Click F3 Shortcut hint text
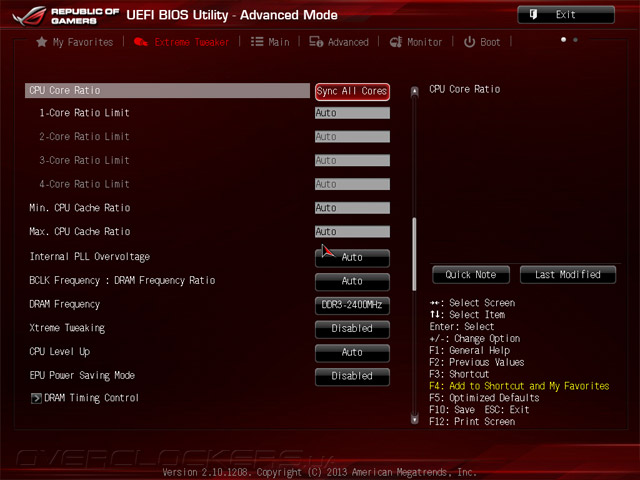Image resolution: width=640 pixels, height=480 pixels. pyautogui.click(x=459, y=374)
